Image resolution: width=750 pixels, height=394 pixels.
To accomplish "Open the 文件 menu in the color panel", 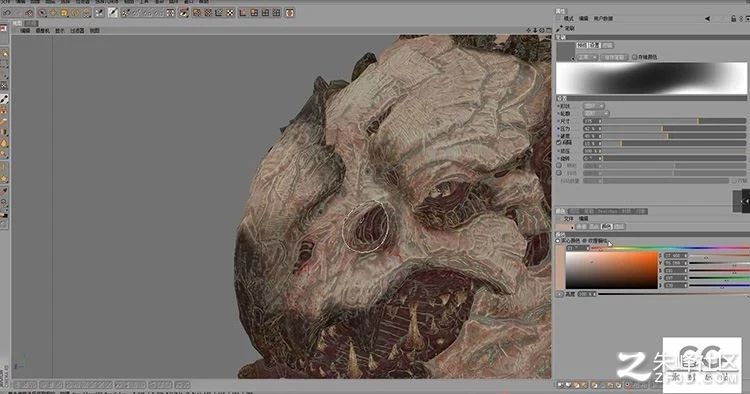I will [569, 219].
